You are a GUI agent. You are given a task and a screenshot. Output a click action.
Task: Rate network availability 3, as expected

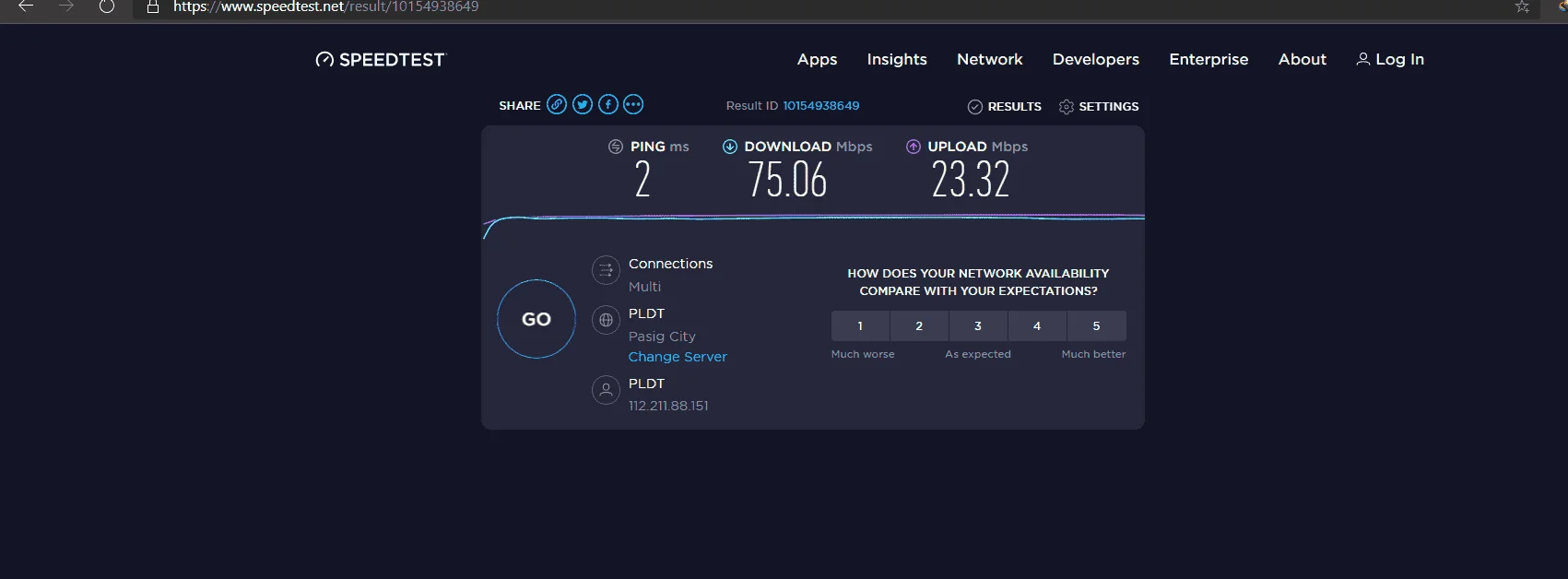coord(978,325)
